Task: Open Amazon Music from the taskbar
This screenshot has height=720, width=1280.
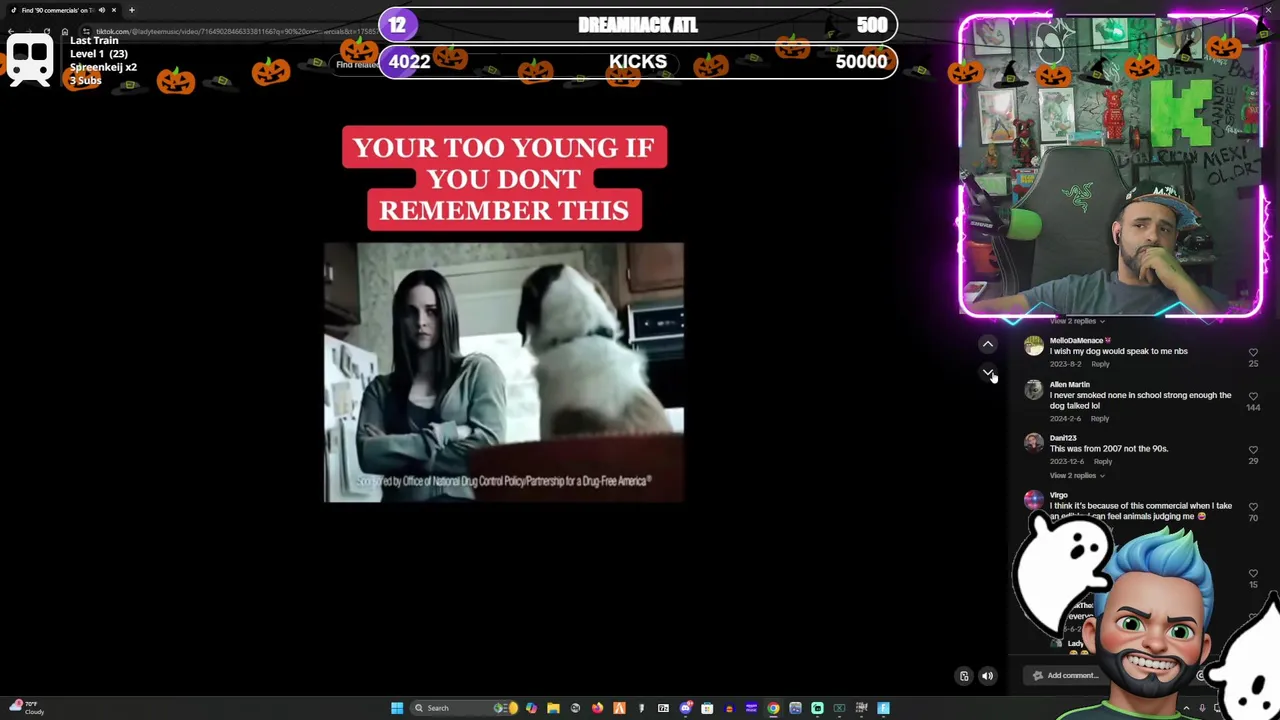Action: [751, 708]
